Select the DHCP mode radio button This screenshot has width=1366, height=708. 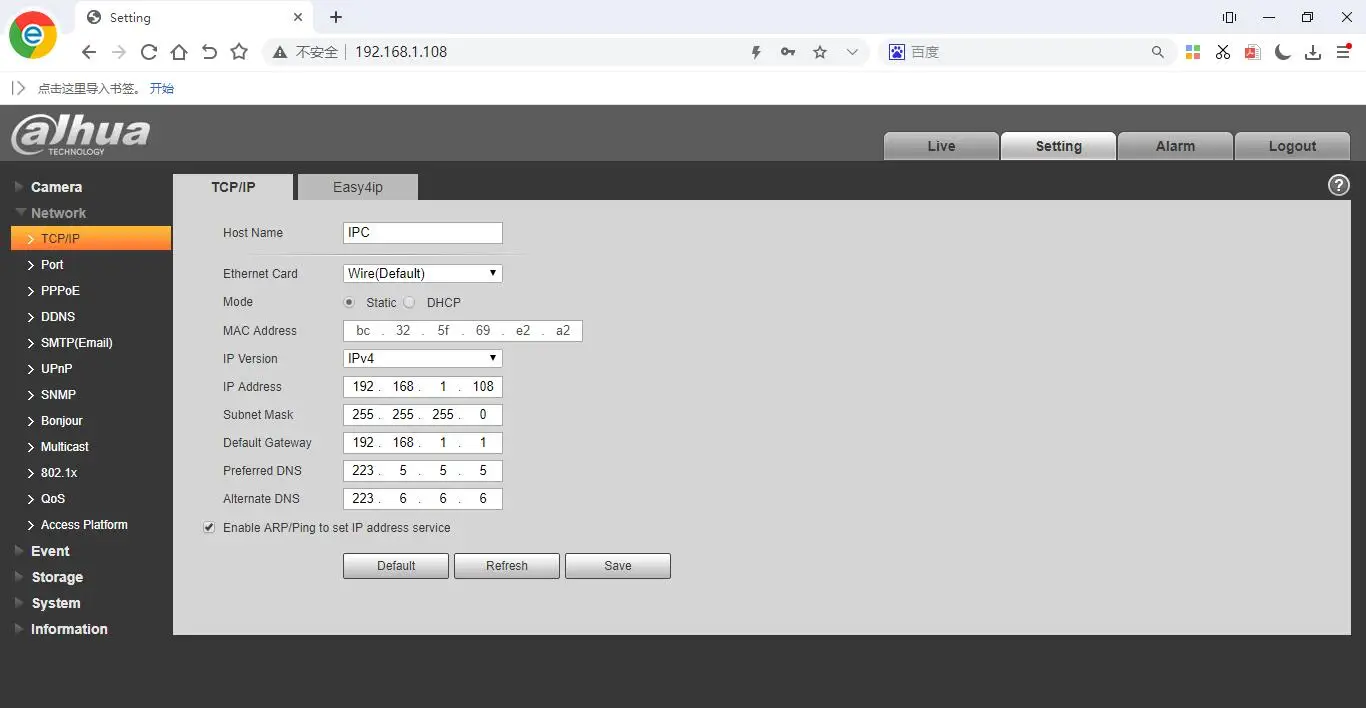(x=409, y=302)
